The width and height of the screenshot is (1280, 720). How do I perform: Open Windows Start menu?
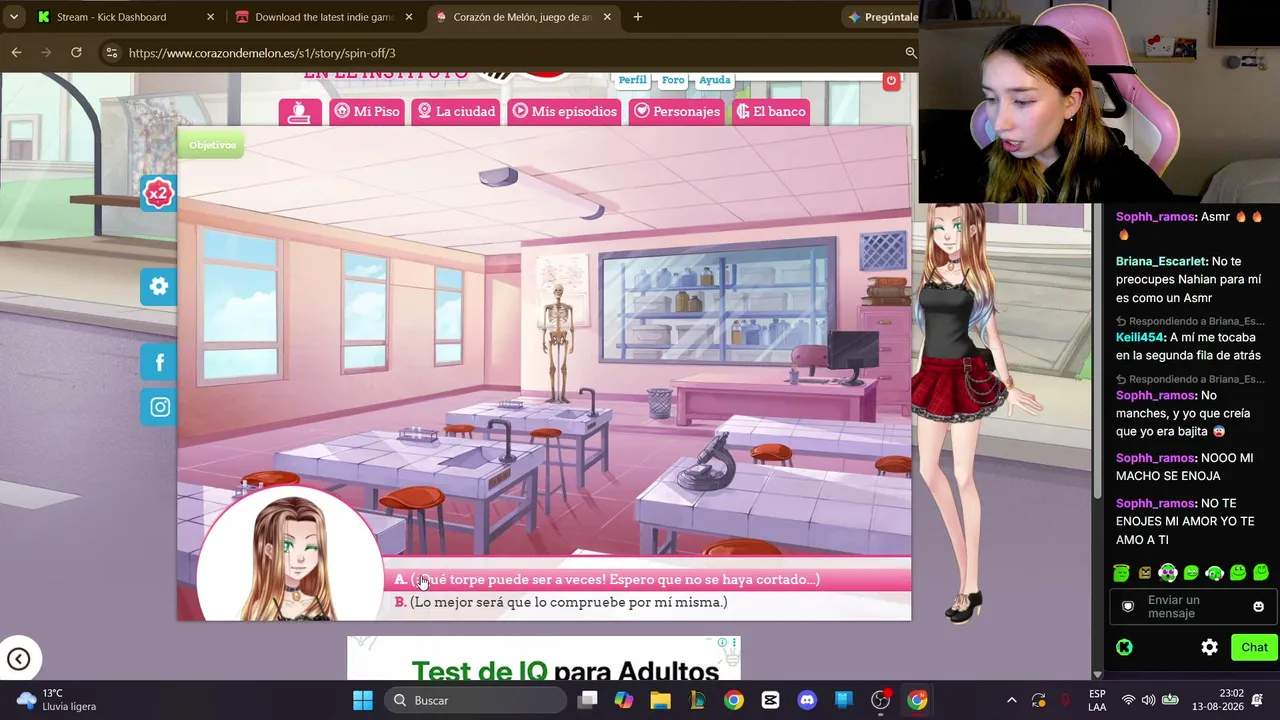362,700
